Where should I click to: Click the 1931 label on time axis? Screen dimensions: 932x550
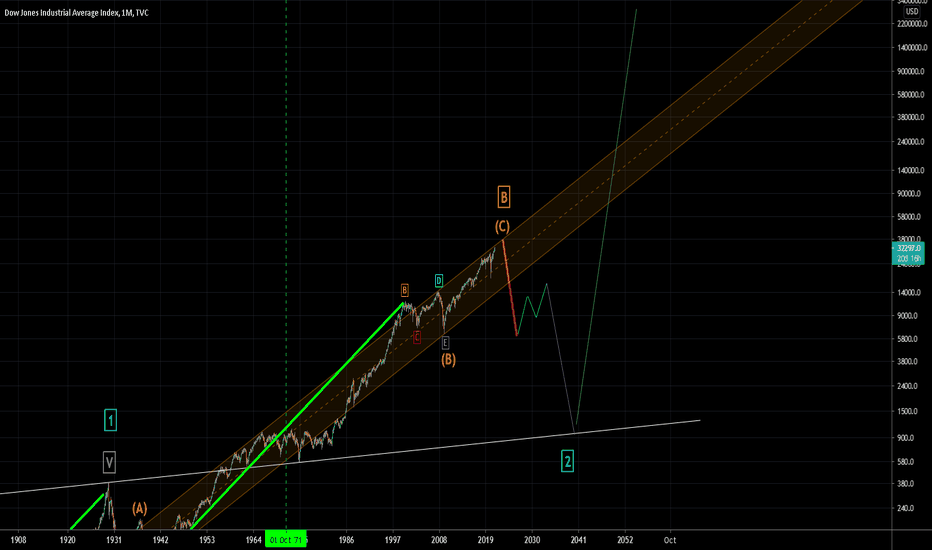coord(114,540)
